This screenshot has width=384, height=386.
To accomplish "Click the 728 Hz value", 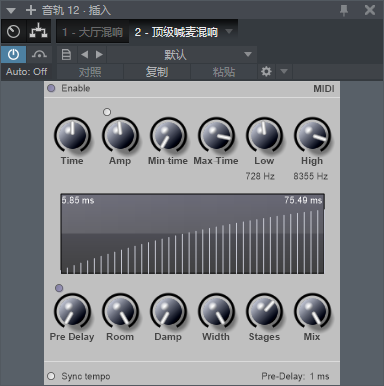I will click(260, 176).
